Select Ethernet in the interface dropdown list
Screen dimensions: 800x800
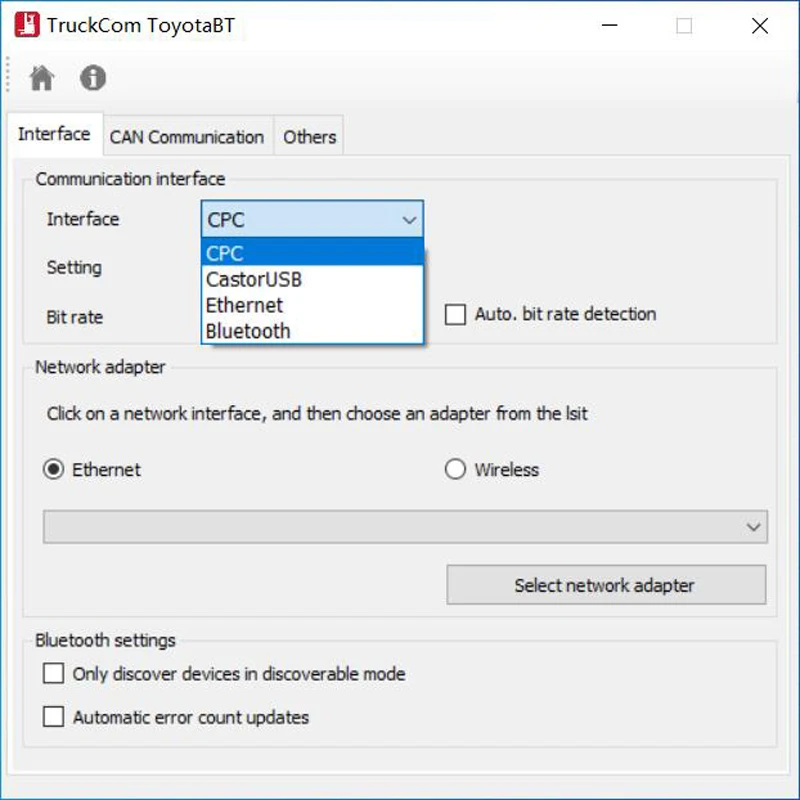point(312,305)
